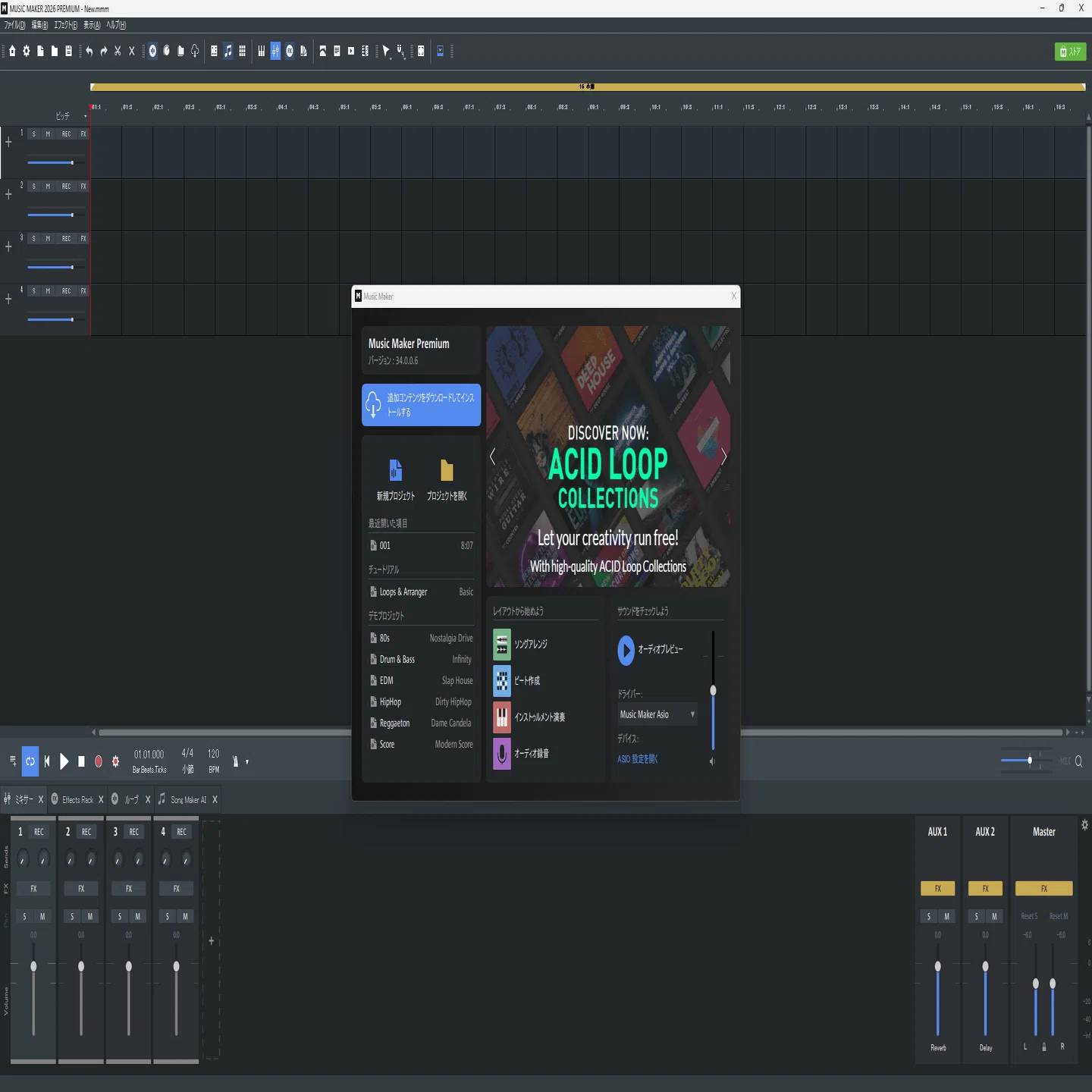Viewport: 1092px width, 1092px height.
Task: Click the record button in transport
Action: click(x=99, y=761)
